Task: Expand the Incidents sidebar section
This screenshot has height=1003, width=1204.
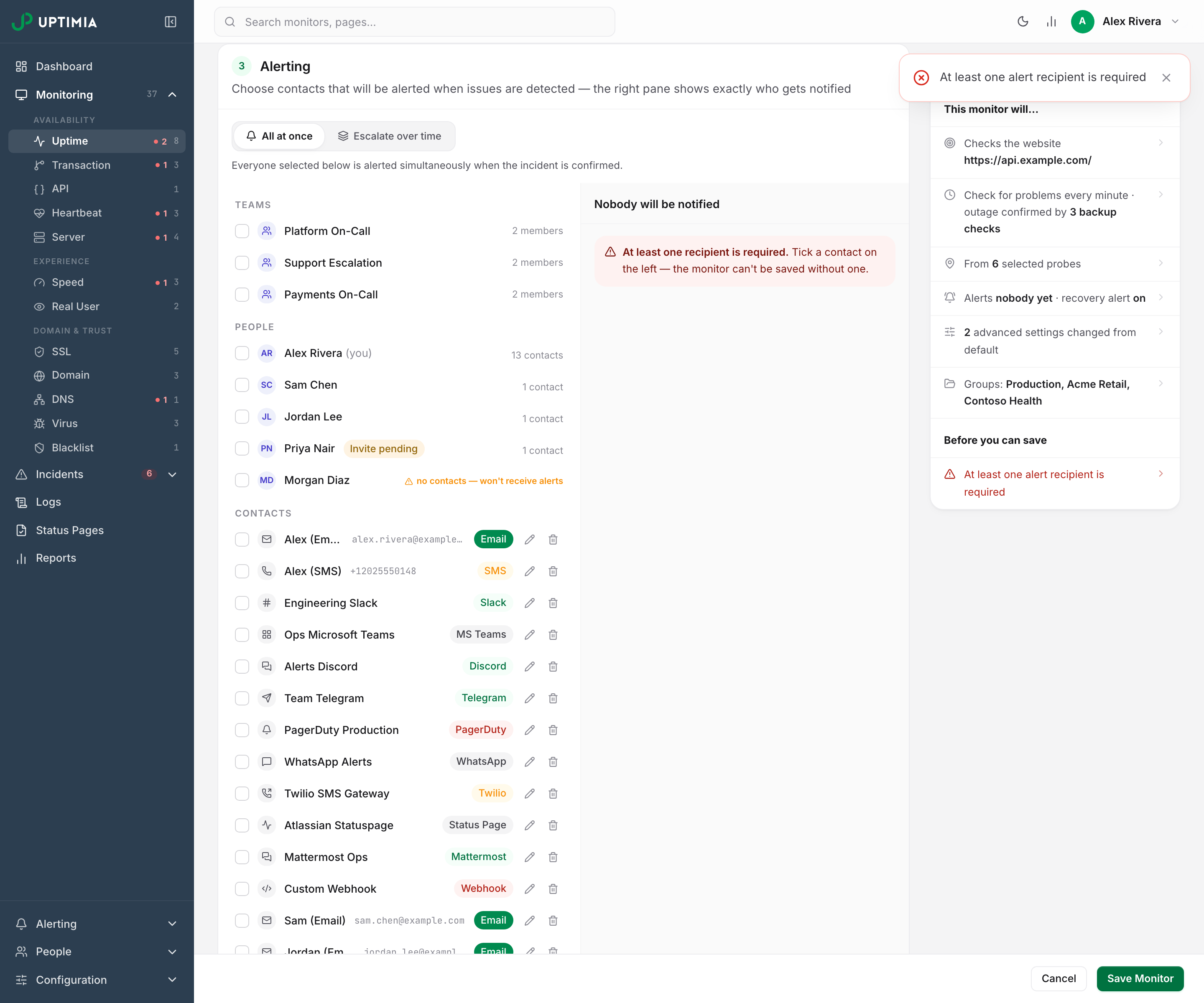Action: coord(172,475)
